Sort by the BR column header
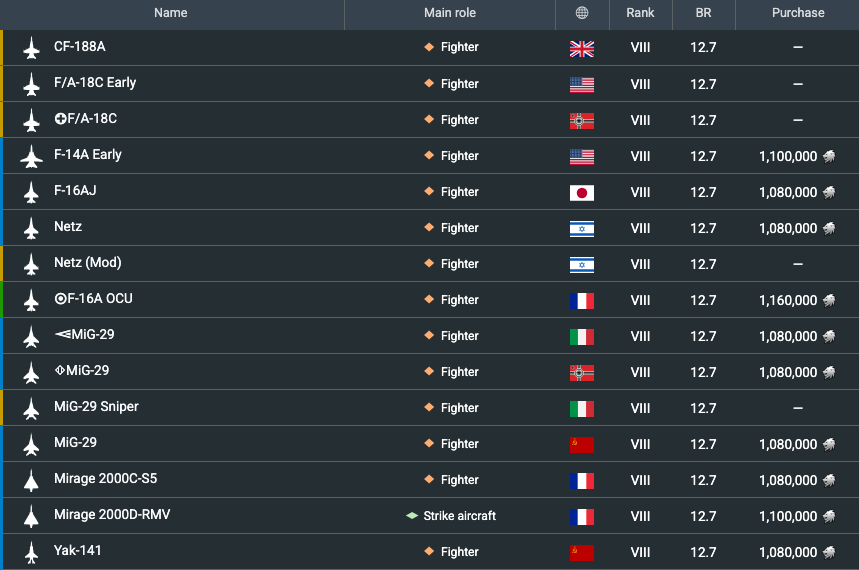Screen dimensions: 859x570 coord(703,13)
